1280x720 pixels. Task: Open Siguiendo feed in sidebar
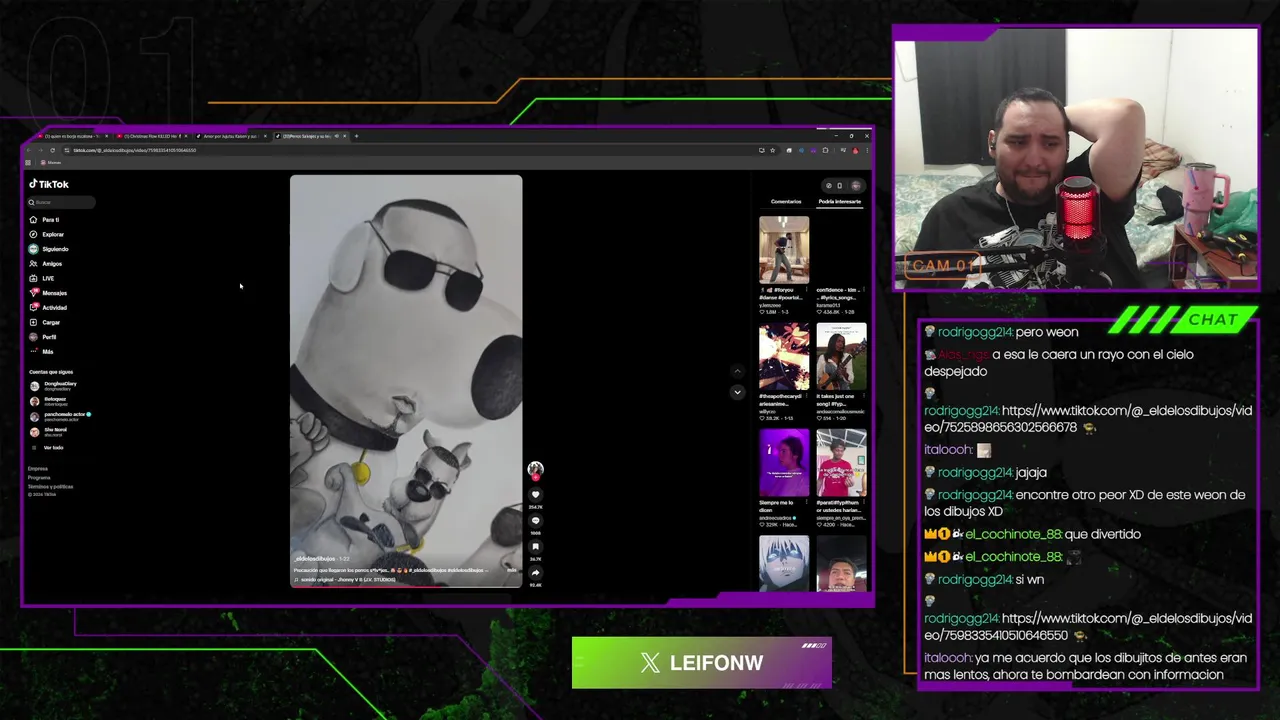click(49, 249)
